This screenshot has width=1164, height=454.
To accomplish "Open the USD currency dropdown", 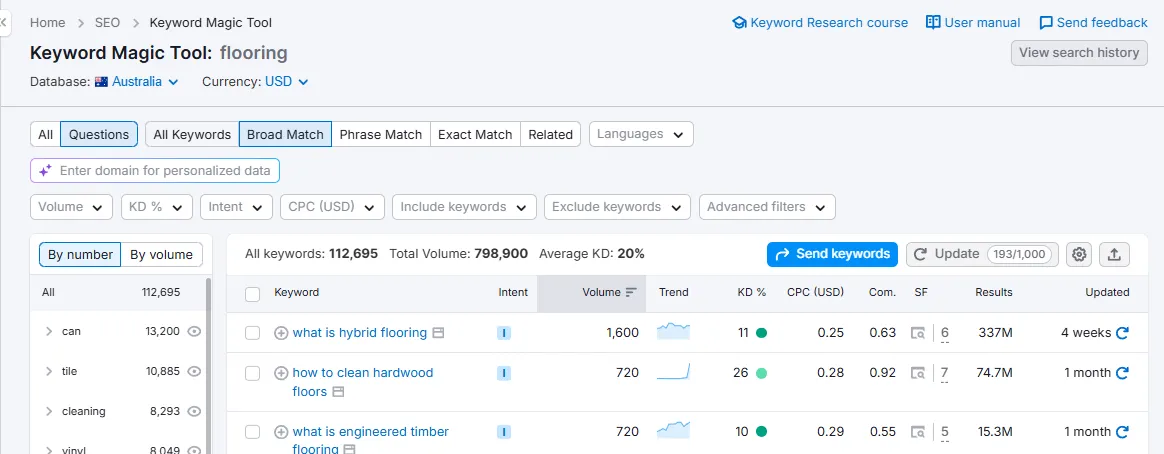I will 287,82.
